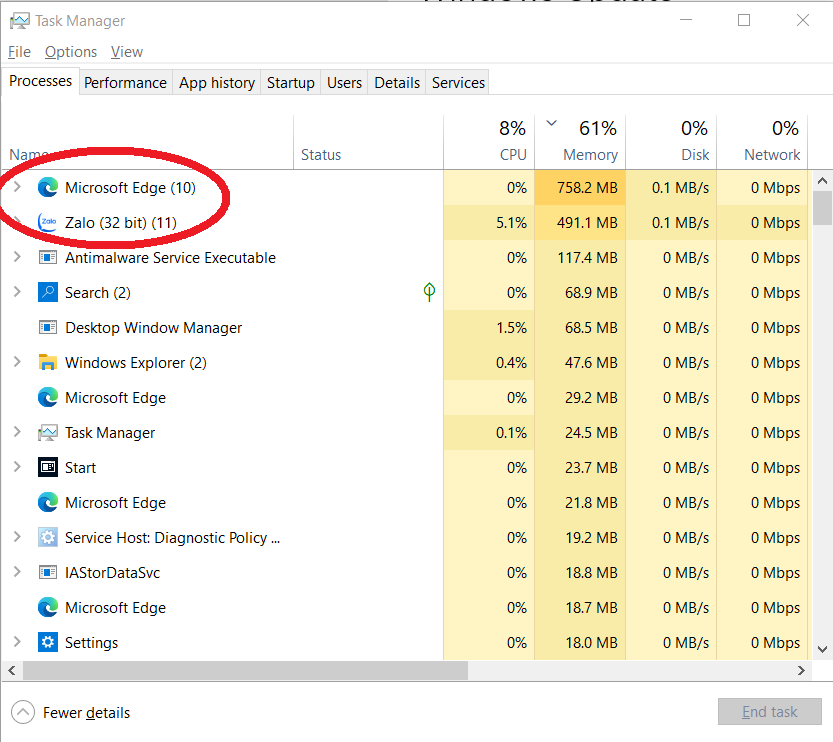Viewport: 833px width, 742px height.
Task: Click the 491.1 MB memory cell
Action: [x=580, y=223]
